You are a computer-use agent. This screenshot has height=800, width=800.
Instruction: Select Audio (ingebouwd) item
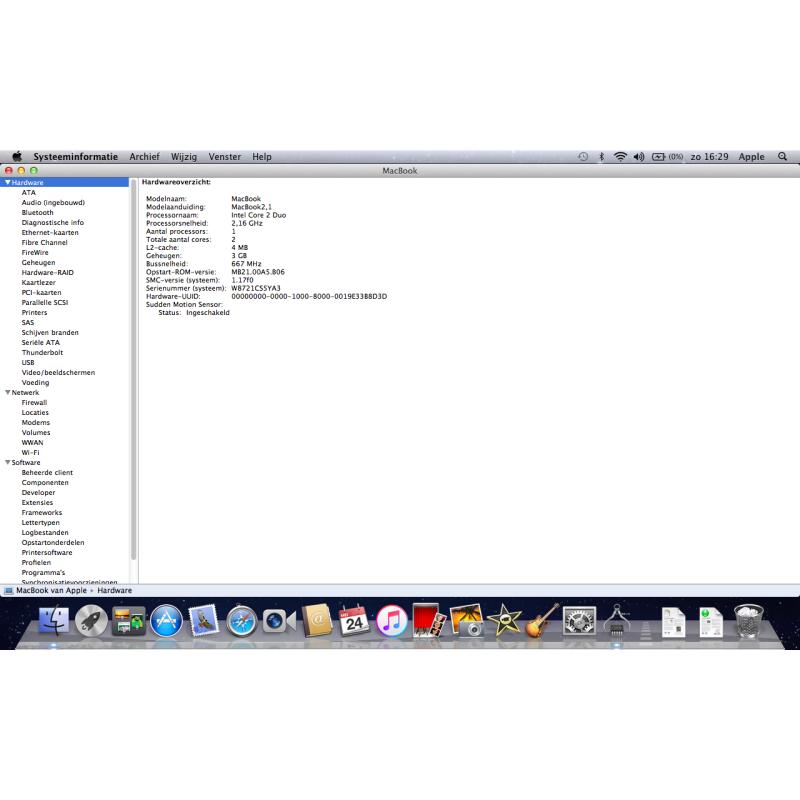pyautogui.click(x=53, y=203)
